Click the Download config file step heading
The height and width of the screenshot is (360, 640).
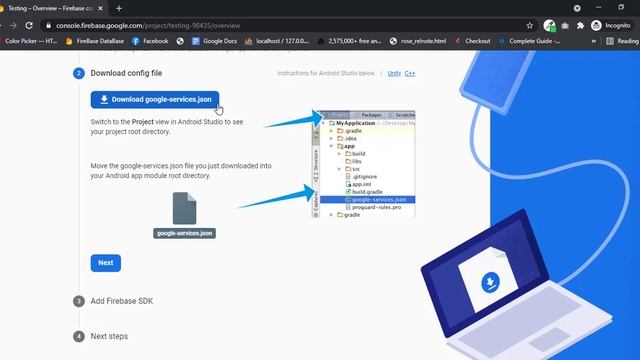pyautogui.click(x=126, y=73)
